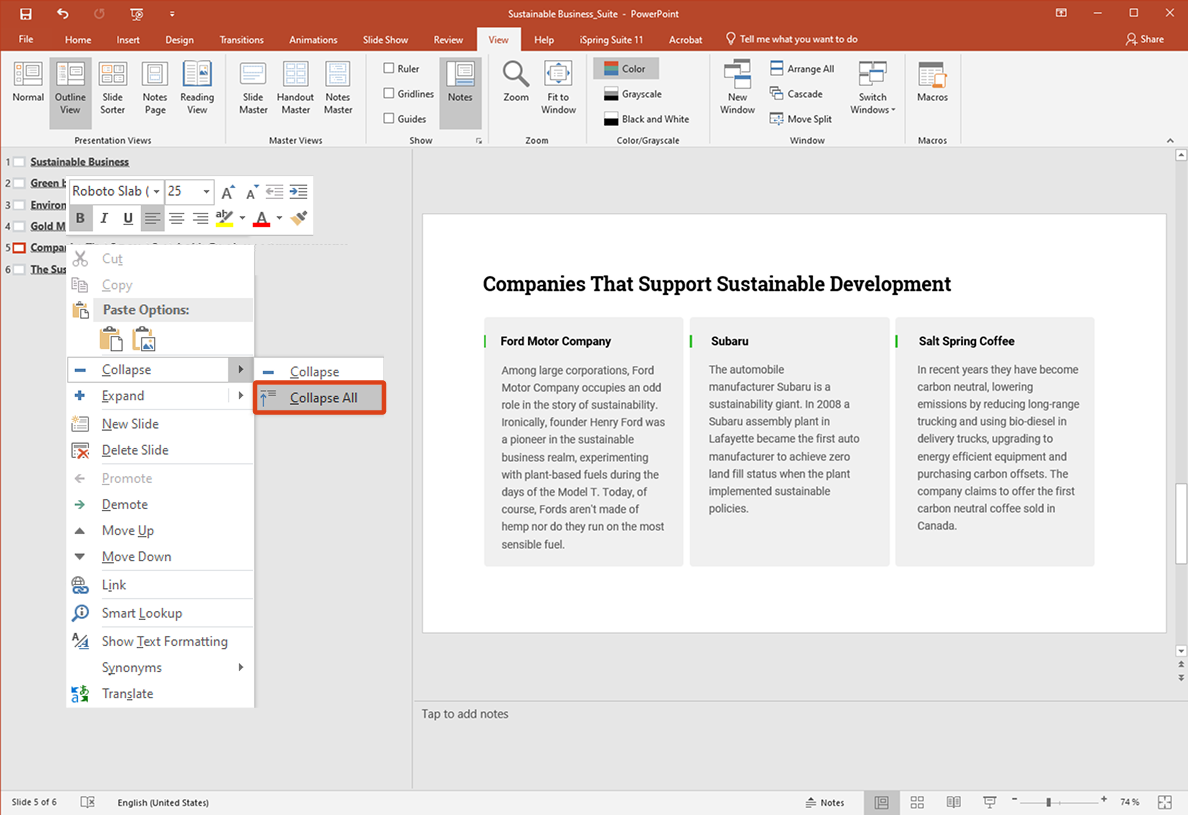Switch to the Animations ribbon tab
This screenshot has height=816, width=1188.
click(x=313, y=40)
